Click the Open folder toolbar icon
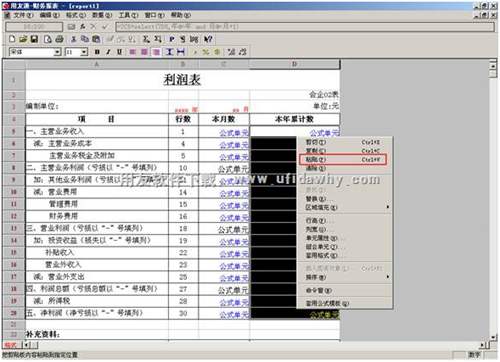500x362 pixels. coord(23,39)
